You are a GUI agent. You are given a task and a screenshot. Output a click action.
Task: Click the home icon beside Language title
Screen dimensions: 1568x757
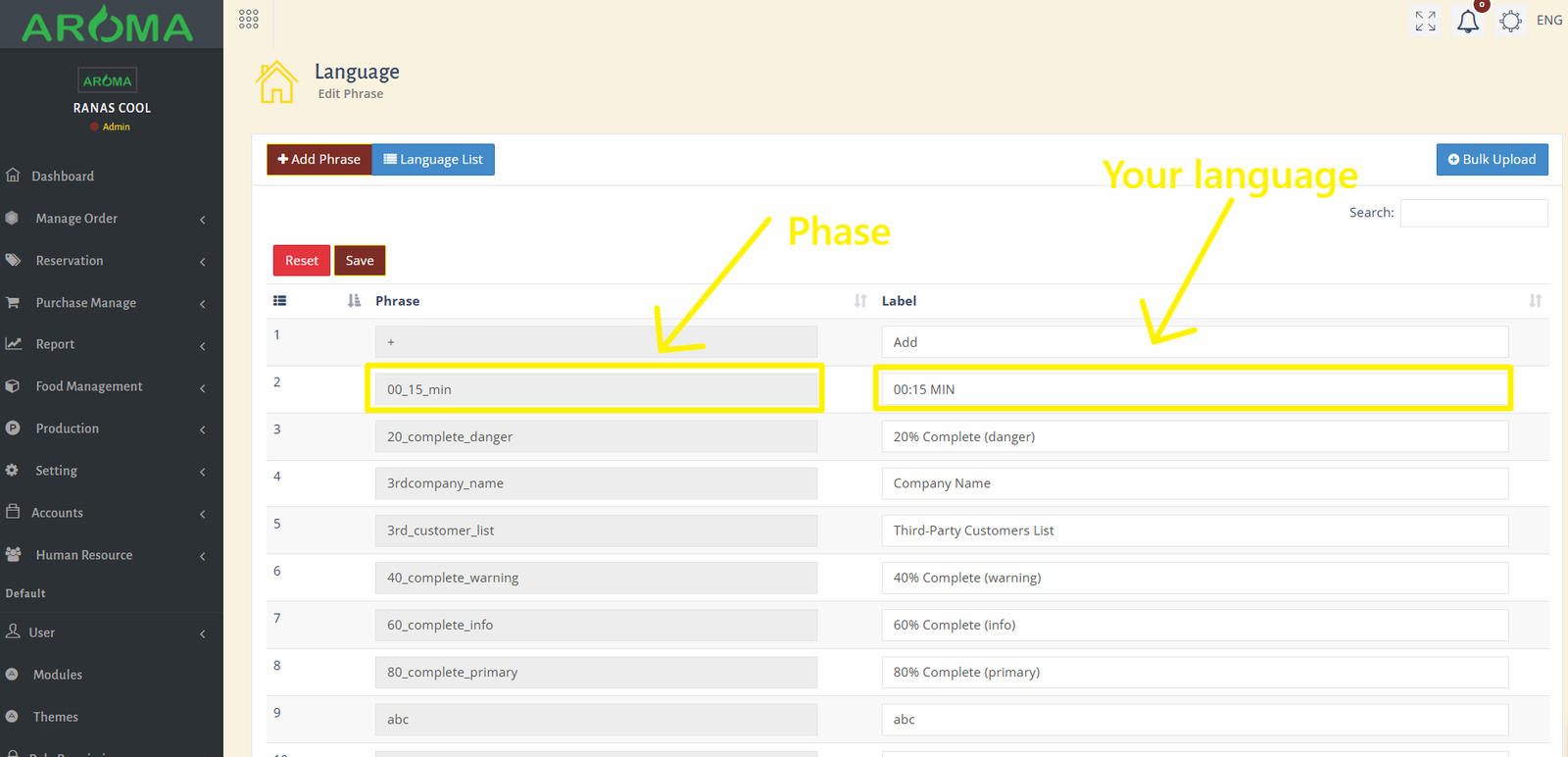(276, 82)
